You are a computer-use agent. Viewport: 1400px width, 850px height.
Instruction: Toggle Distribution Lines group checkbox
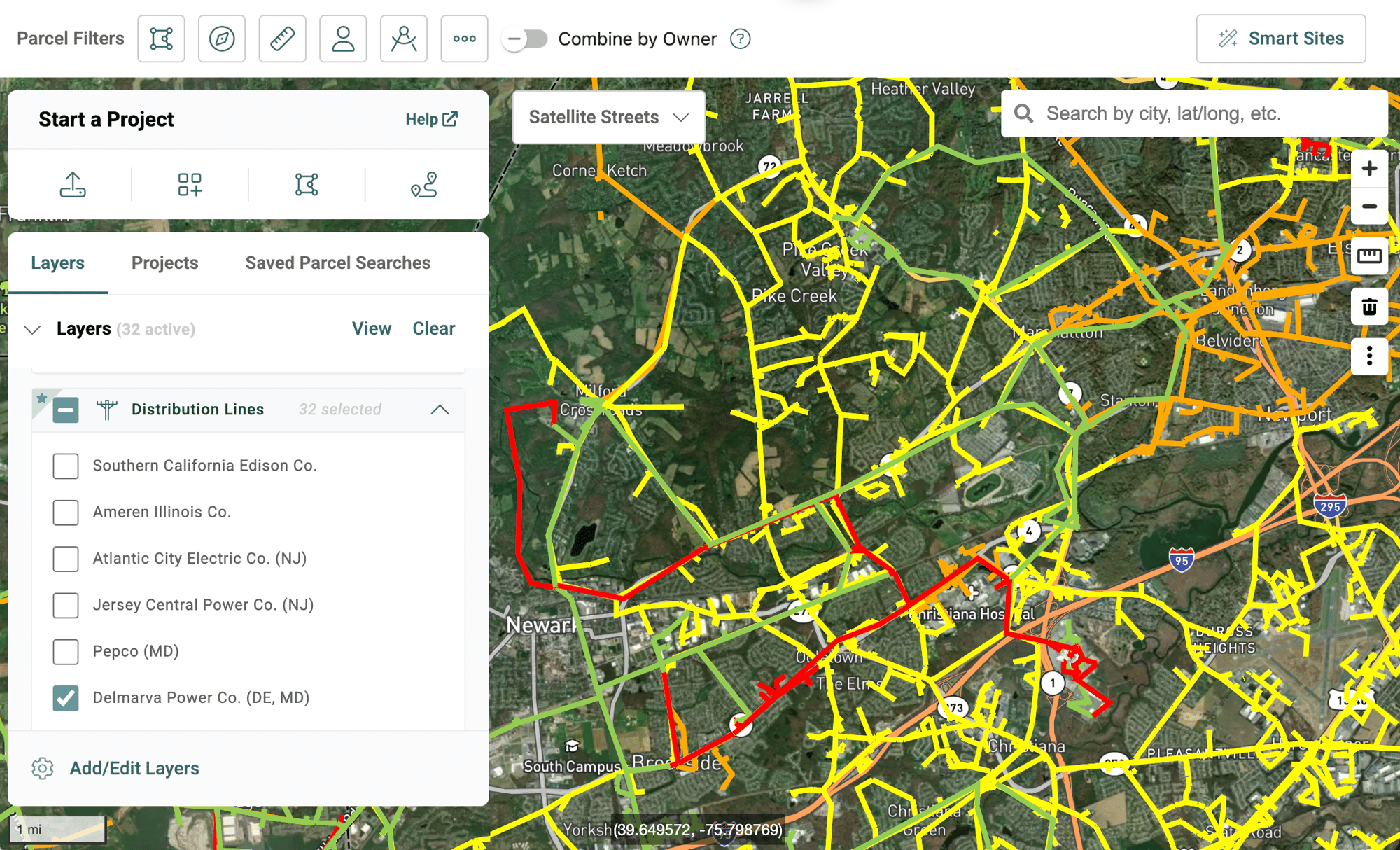(66, 410)
